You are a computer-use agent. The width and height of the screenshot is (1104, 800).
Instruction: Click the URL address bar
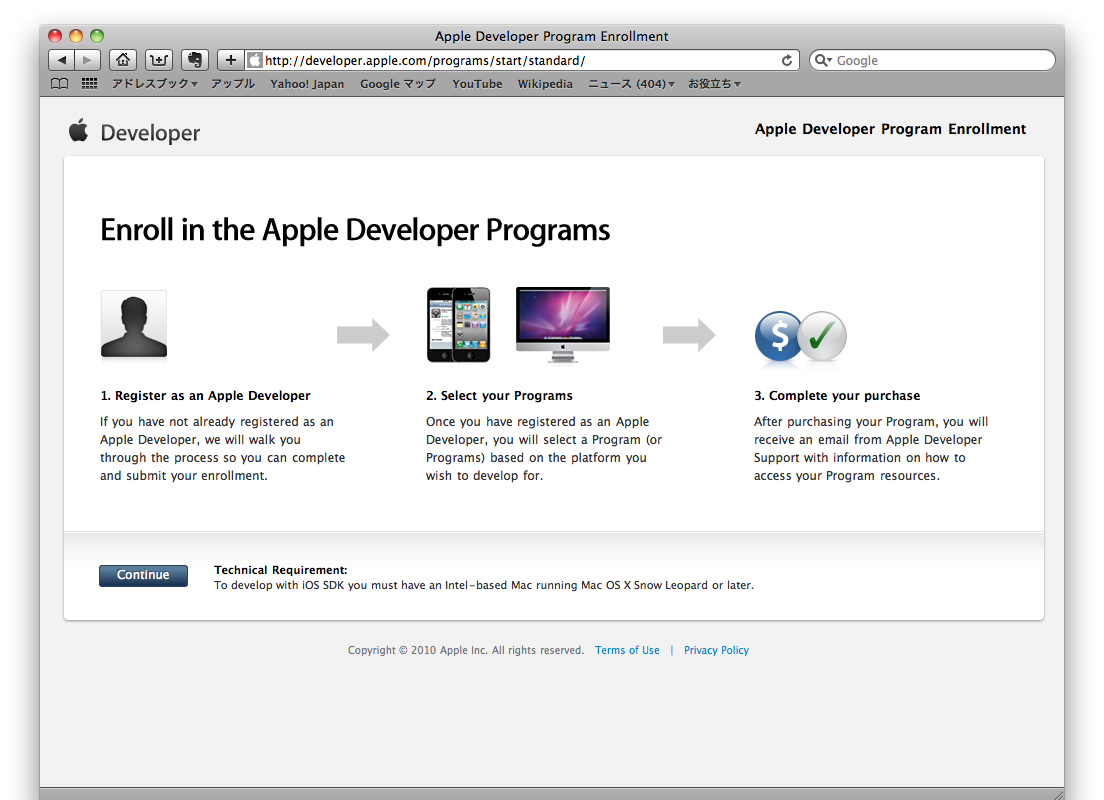pyautogui.click(x=520, y=60)
